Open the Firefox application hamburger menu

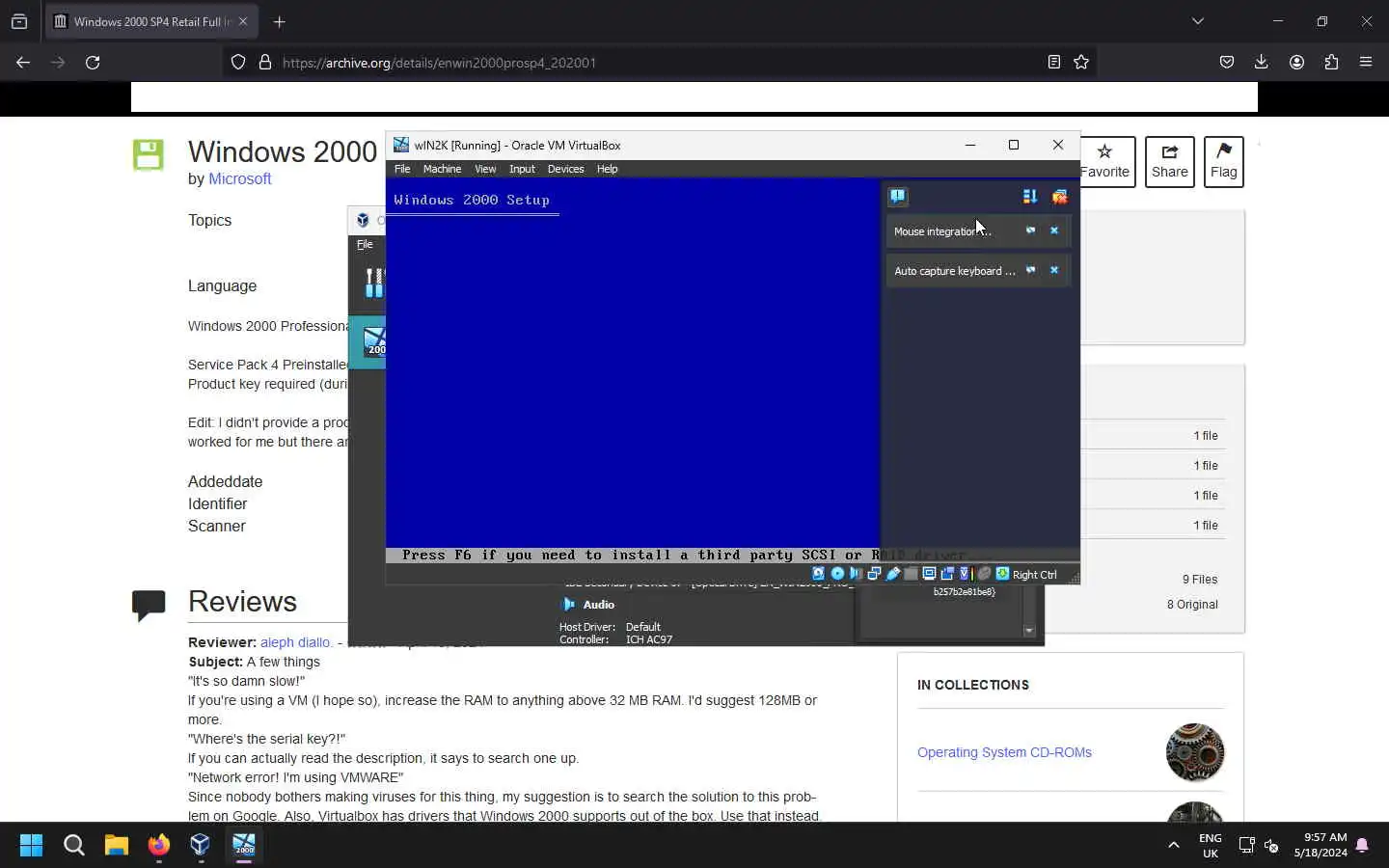[x=1366, y=62]
